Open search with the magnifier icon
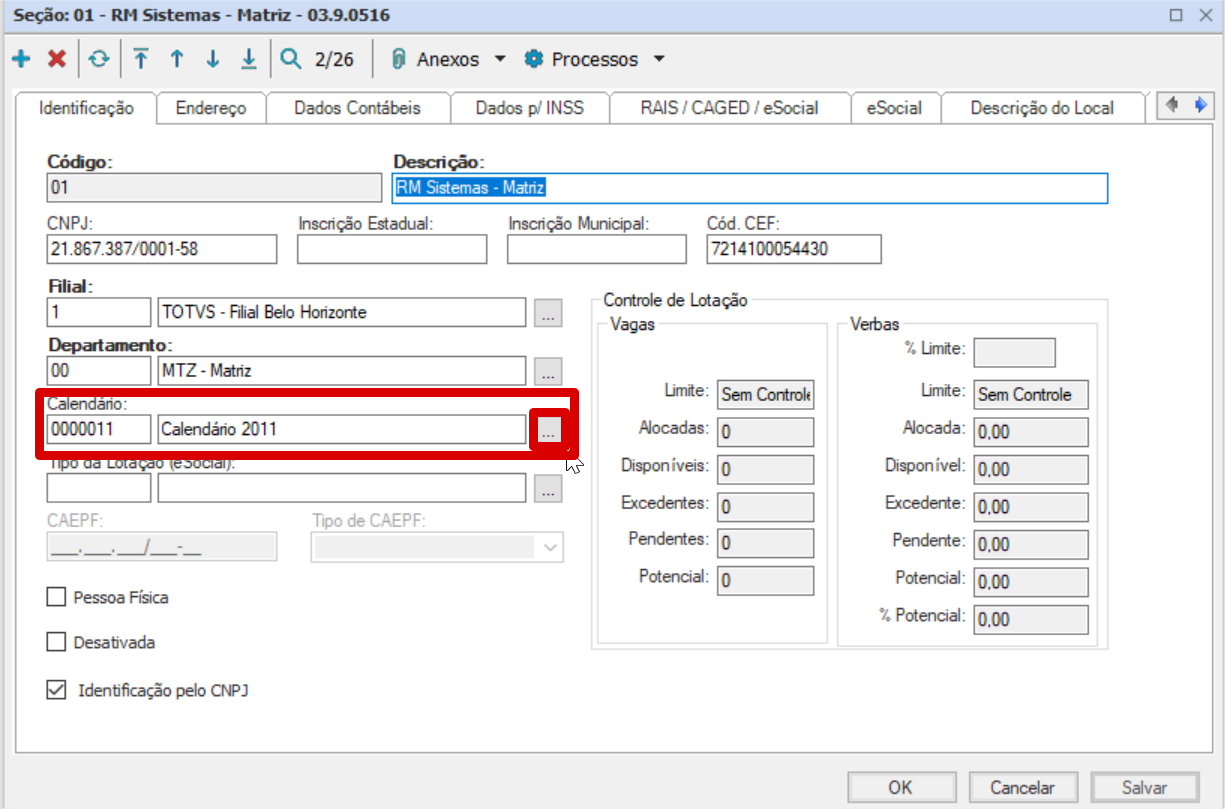 290,59
